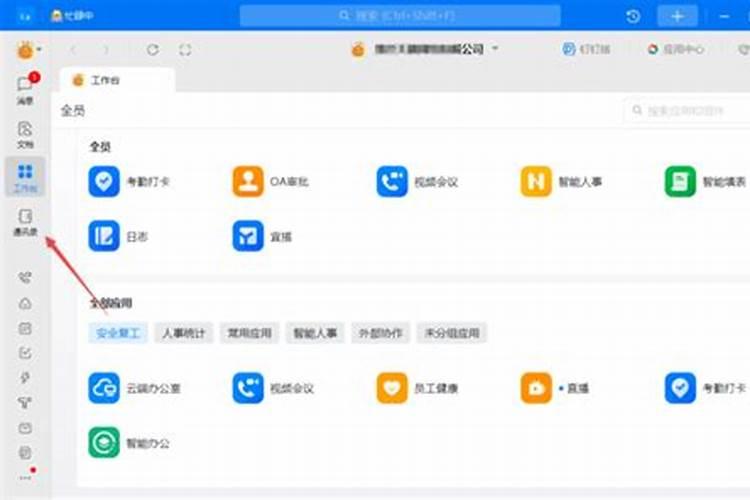Select the 安全复工 category tab
The height and width of the screenshot is (500, 750).
(118, 333)
